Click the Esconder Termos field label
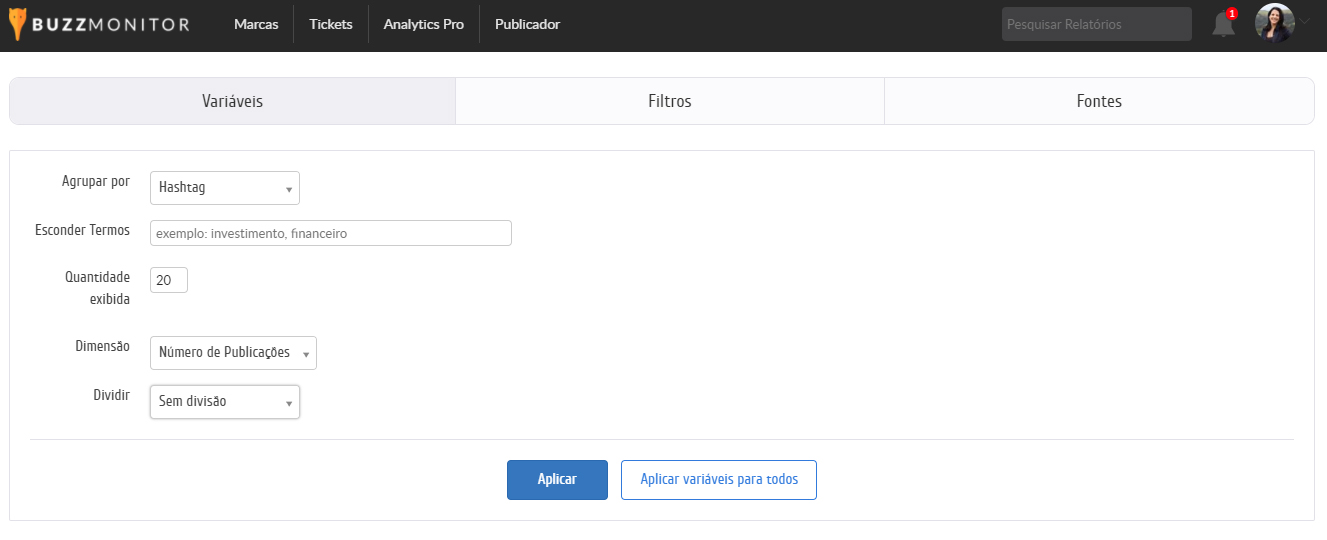Viewport: 1327px width, 540px height. pos(82,230)
